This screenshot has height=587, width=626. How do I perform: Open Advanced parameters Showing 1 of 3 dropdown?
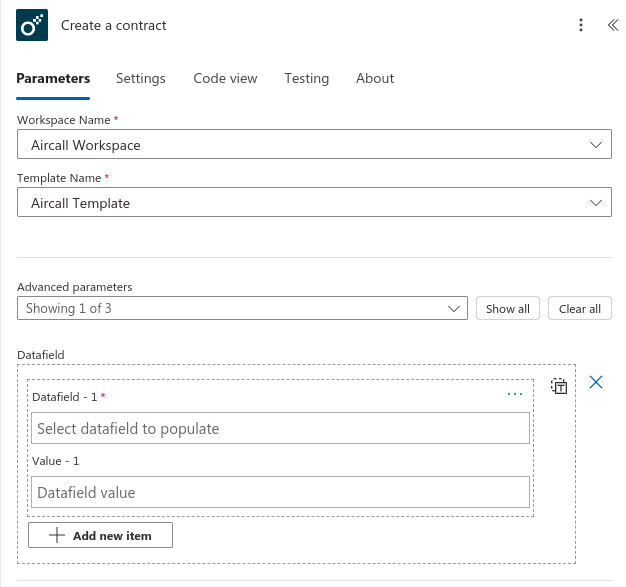coord(242,308)
